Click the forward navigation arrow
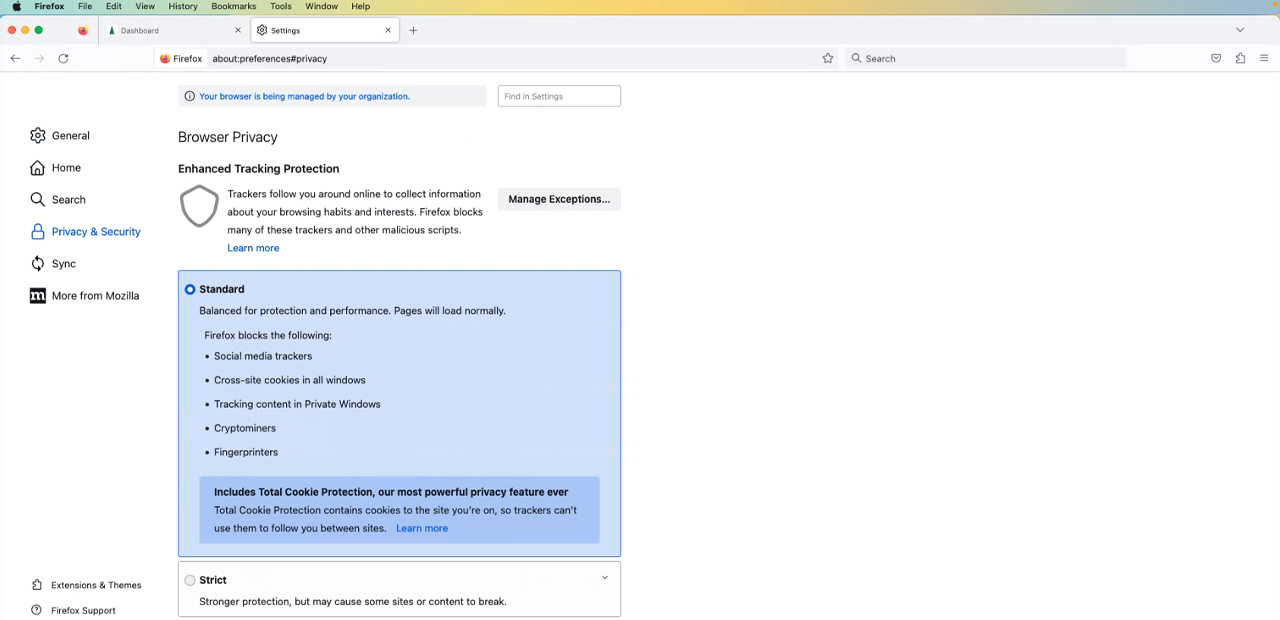 39,58
